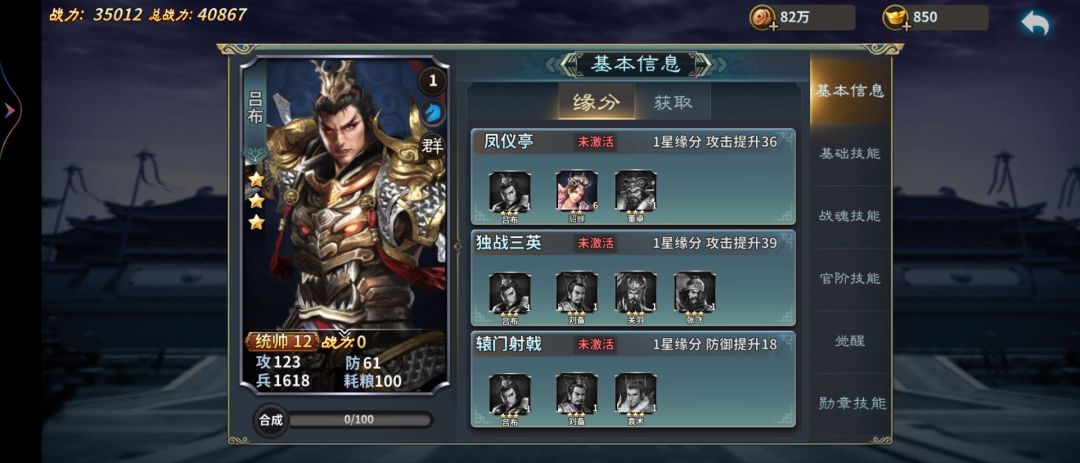The image size is (1080, 463).
Task: Click the 合成 button
Action: coord(271,420)
